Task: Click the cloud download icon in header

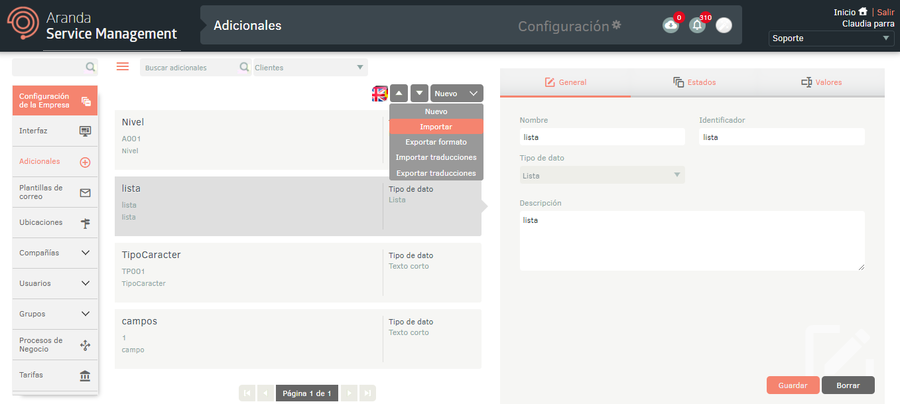Action: coord(671,26)
